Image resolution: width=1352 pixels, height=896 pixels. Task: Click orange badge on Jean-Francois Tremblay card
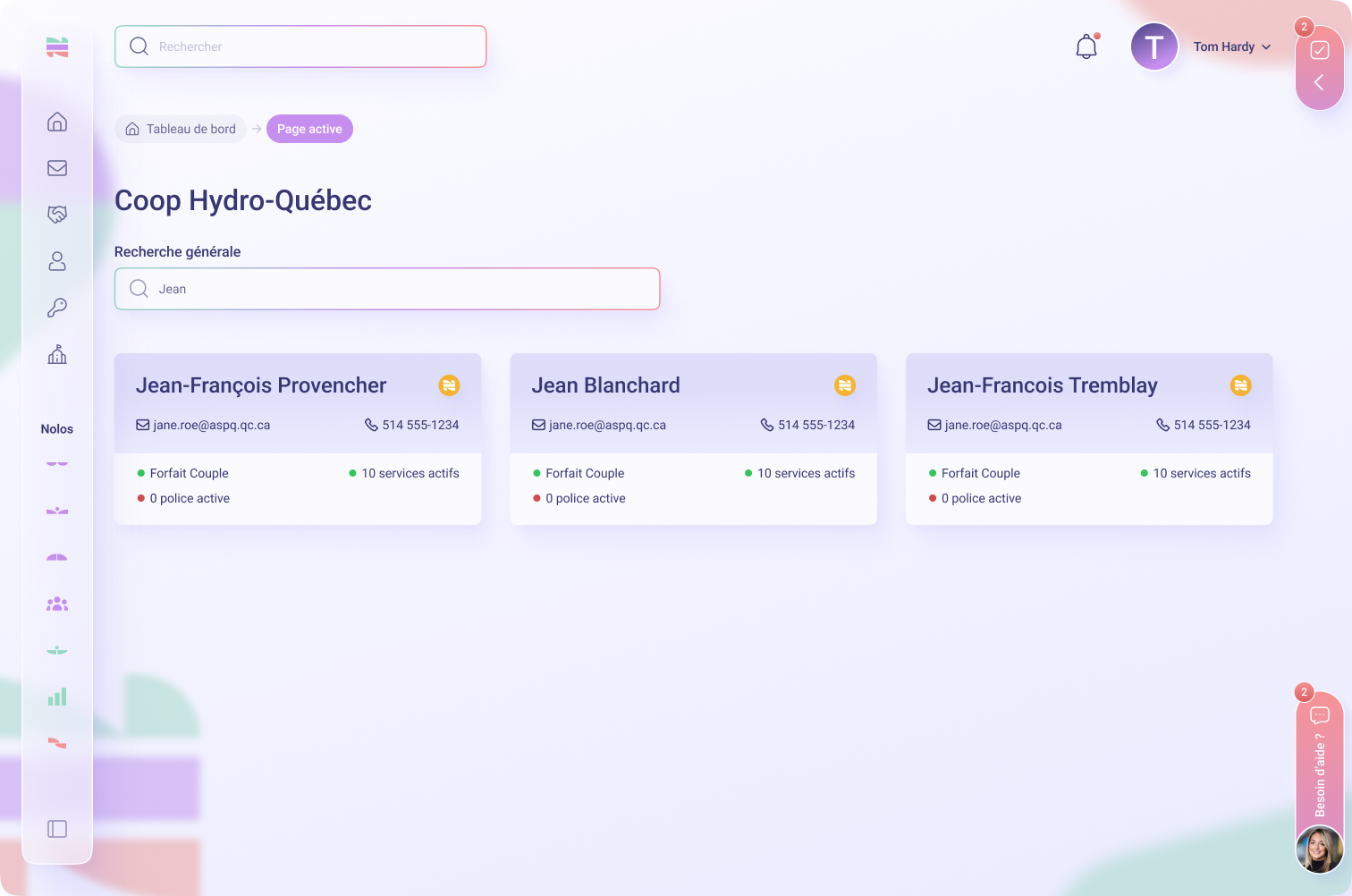point(1241,385)
